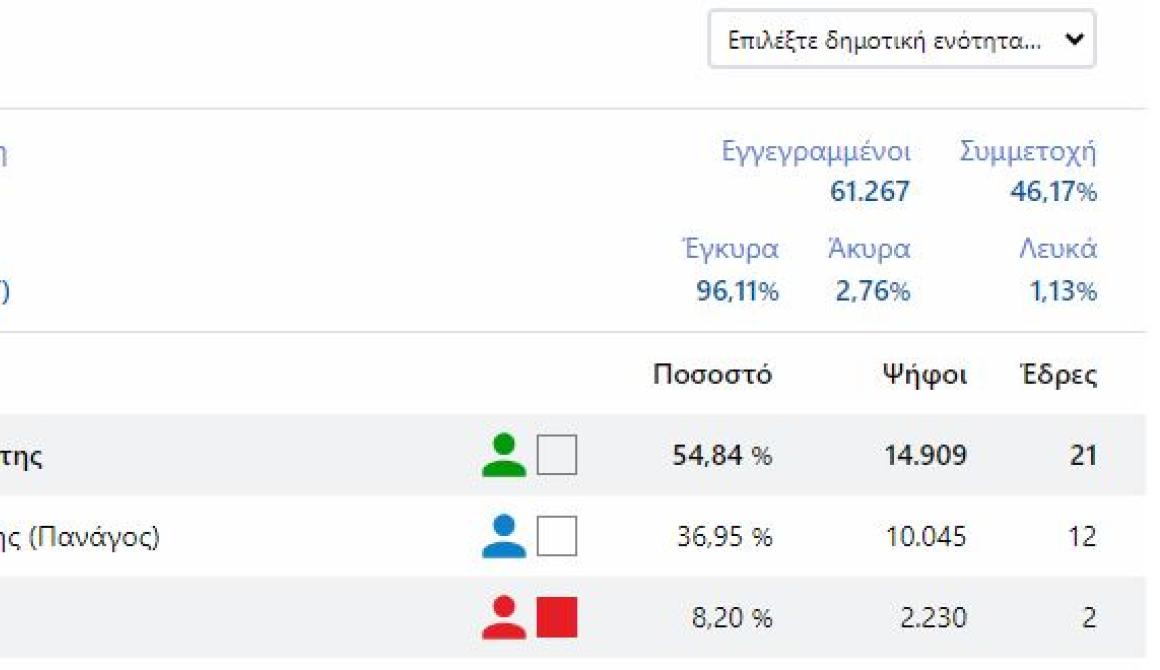The height and width of the screenshot is (670, 1160).
Task: Click the 46,17% turnout value
Action: point(1053,192)
